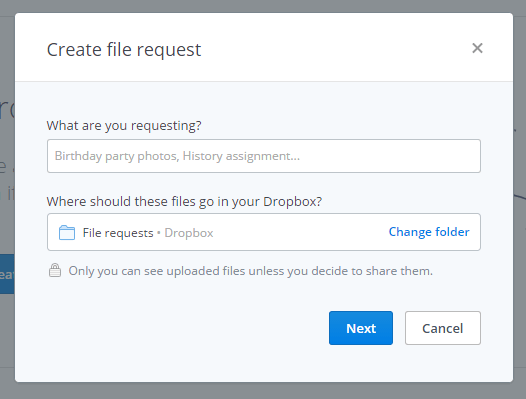This screenshot has height=399, width=526.
Task: Click the What are you requesting label
Action: (x=124, y=126)
